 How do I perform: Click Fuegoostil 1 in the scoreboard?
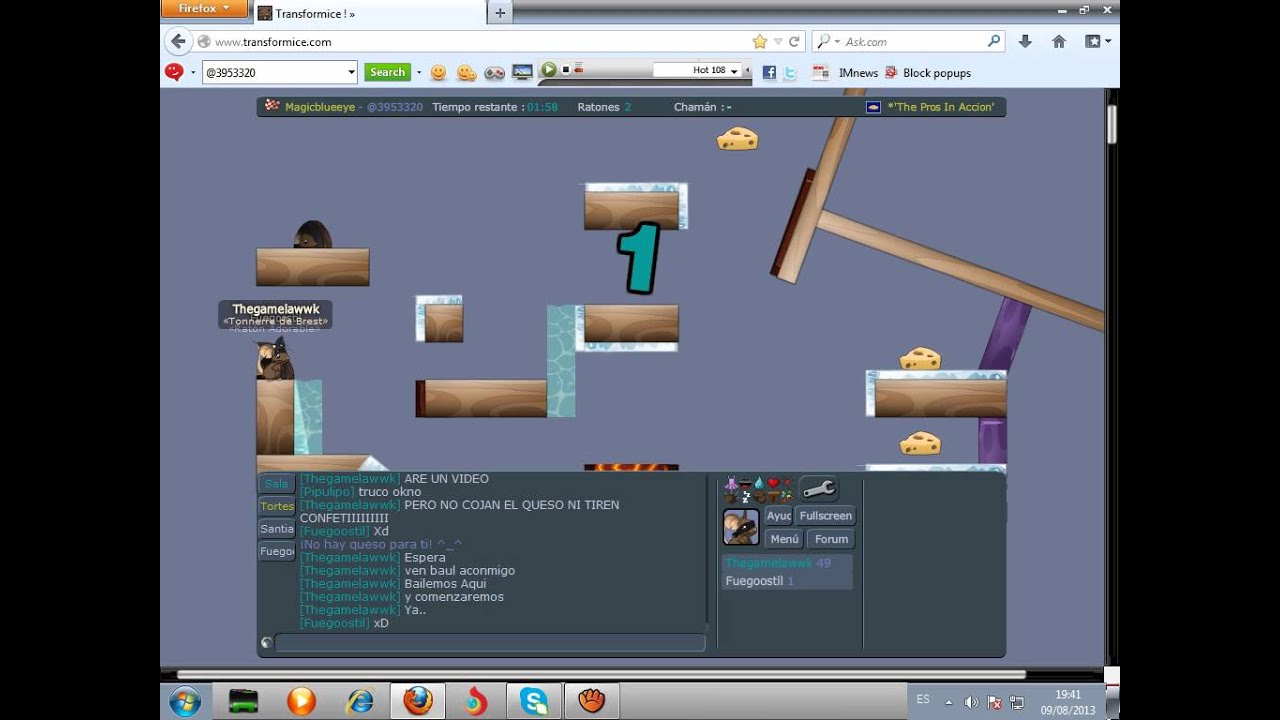(759, 580)
